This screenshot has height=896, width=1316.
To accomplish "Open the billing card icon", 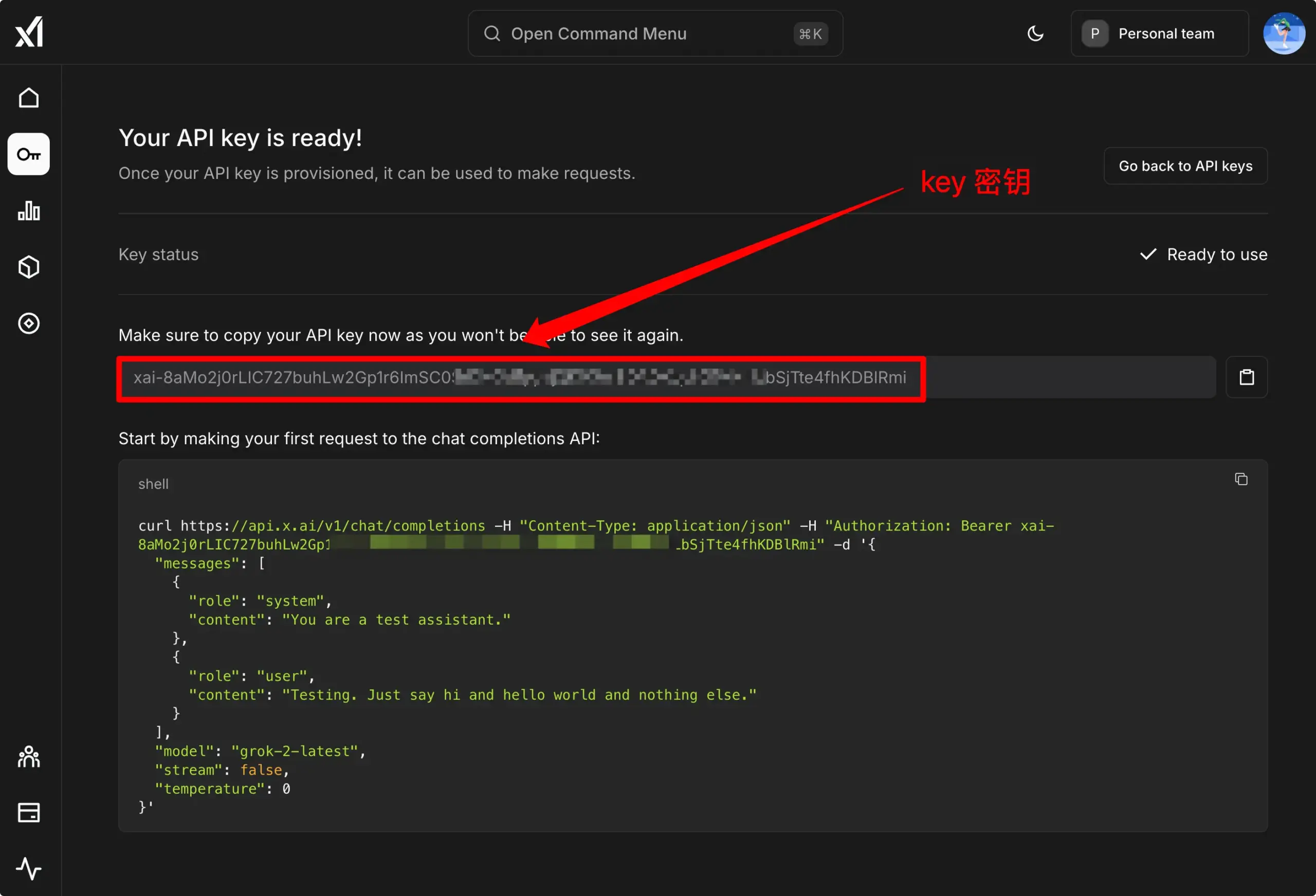I will 29,813.
